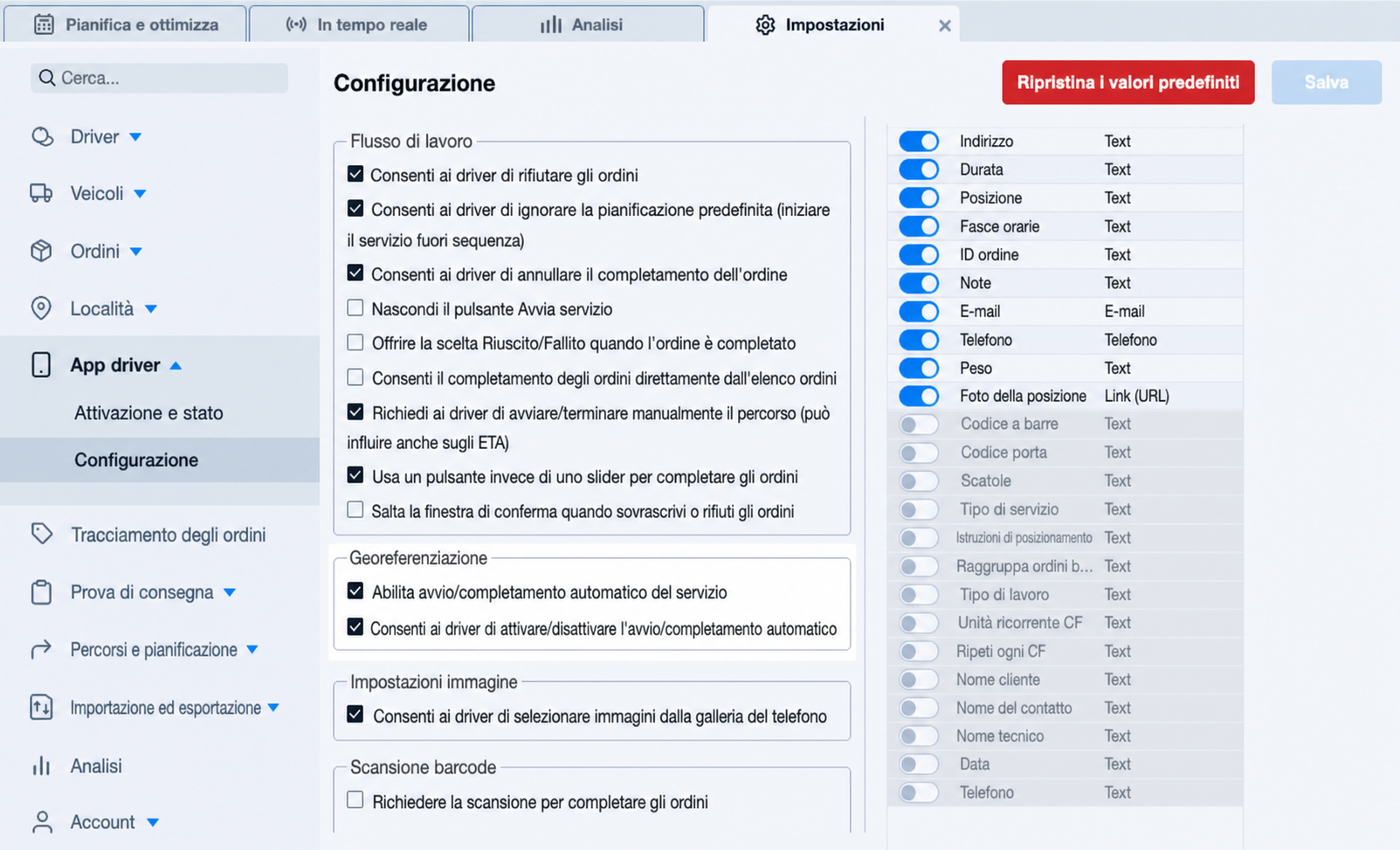The width and height of the screenshot is (1400, 850).
Task: Enable the Codice a barre toggle
Action: pos(919,425)
